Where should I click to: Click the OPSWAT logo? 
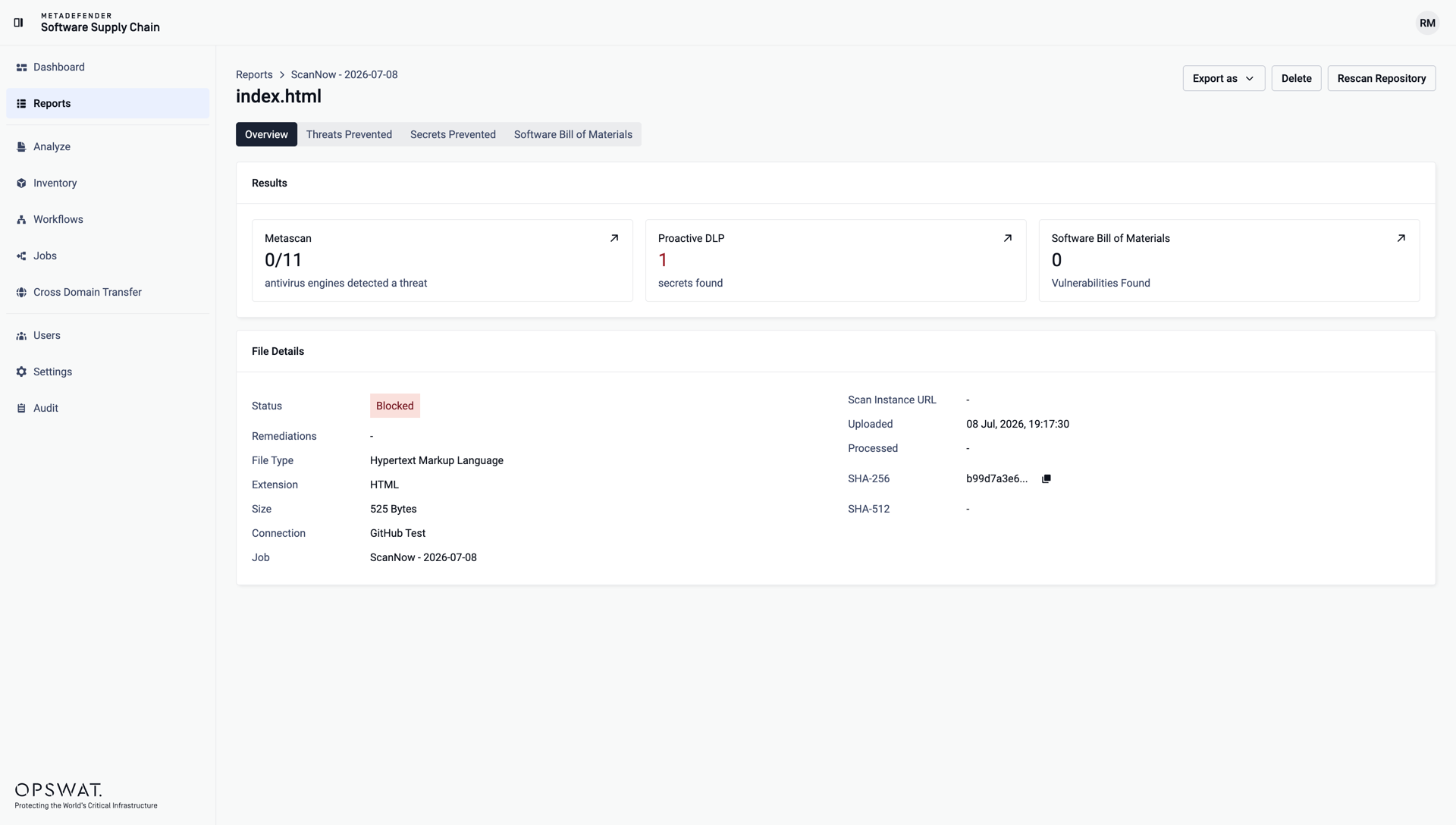click(x=86, y=796)
